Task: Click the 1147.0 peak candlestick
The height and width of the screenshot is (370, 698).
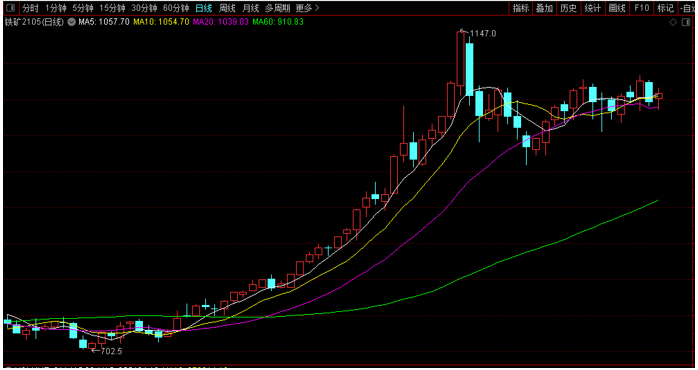Action: (461, 59)
